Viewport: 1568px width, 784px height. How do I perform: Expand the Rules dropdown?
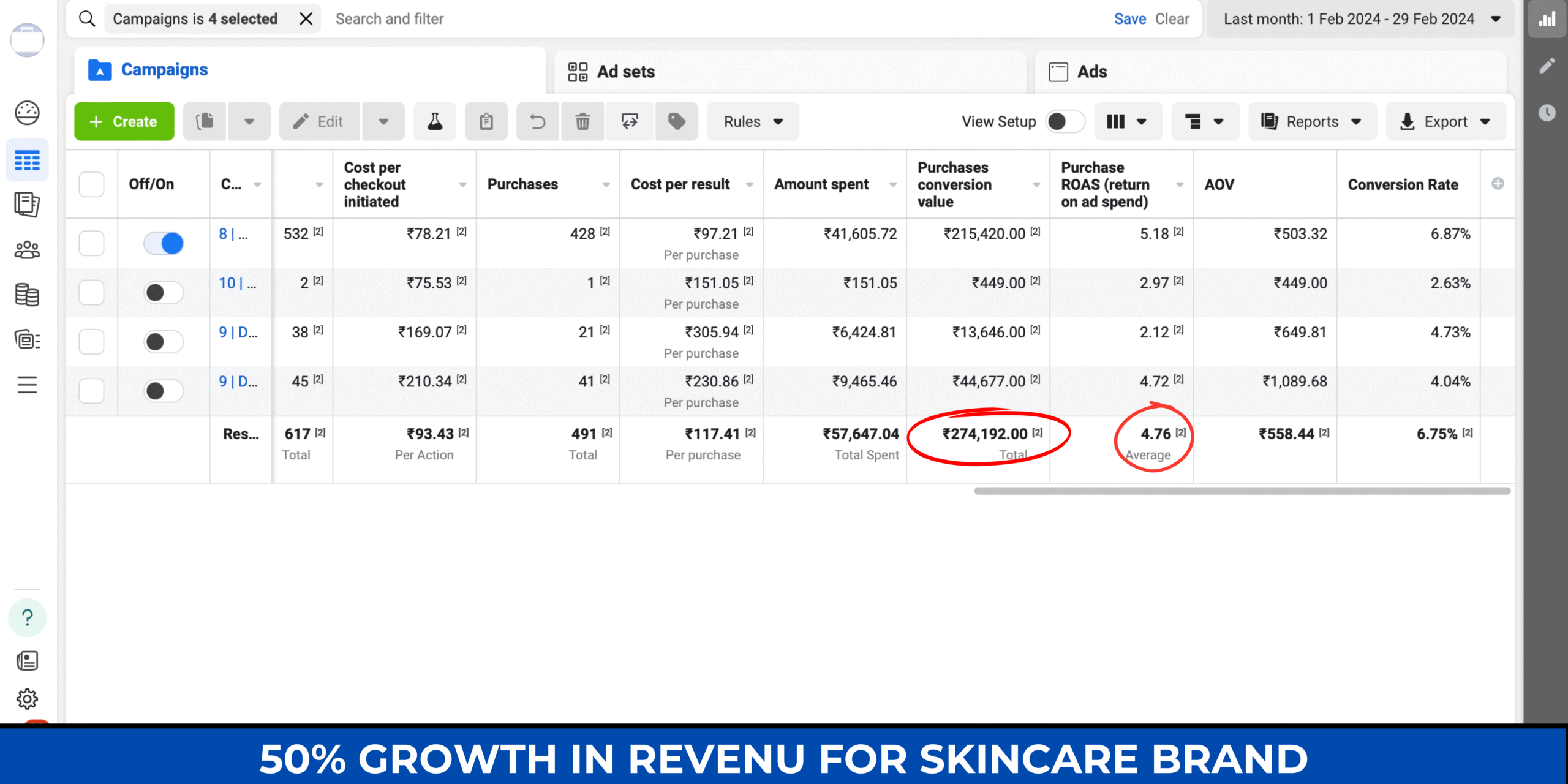[753, 121]
